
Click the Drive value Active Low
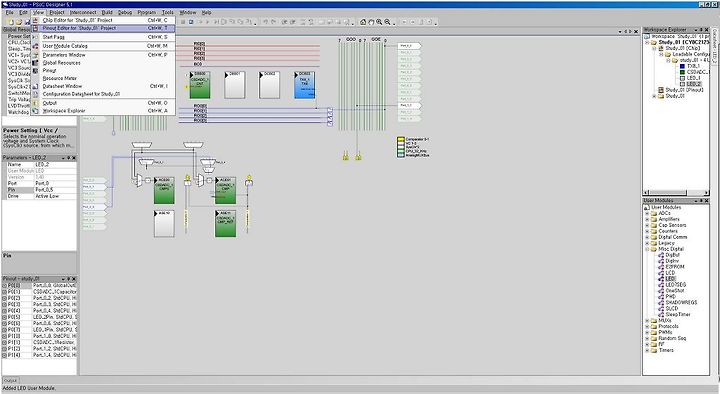coord(55,196)
